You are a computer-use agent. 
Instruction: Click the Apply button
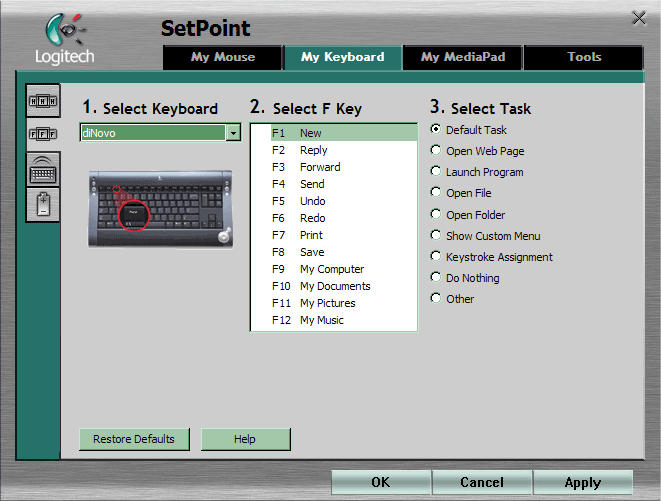583,482
